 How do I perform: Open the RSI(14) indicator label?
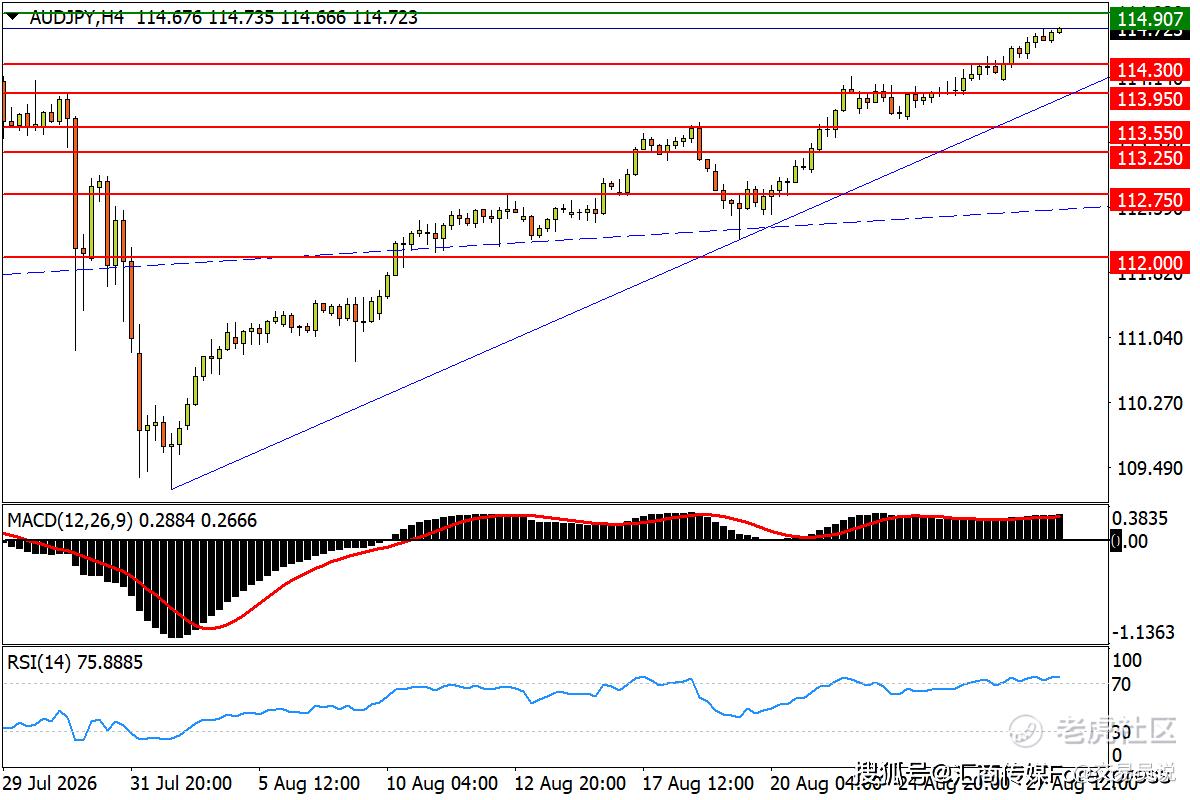click(x=36, y=662)
